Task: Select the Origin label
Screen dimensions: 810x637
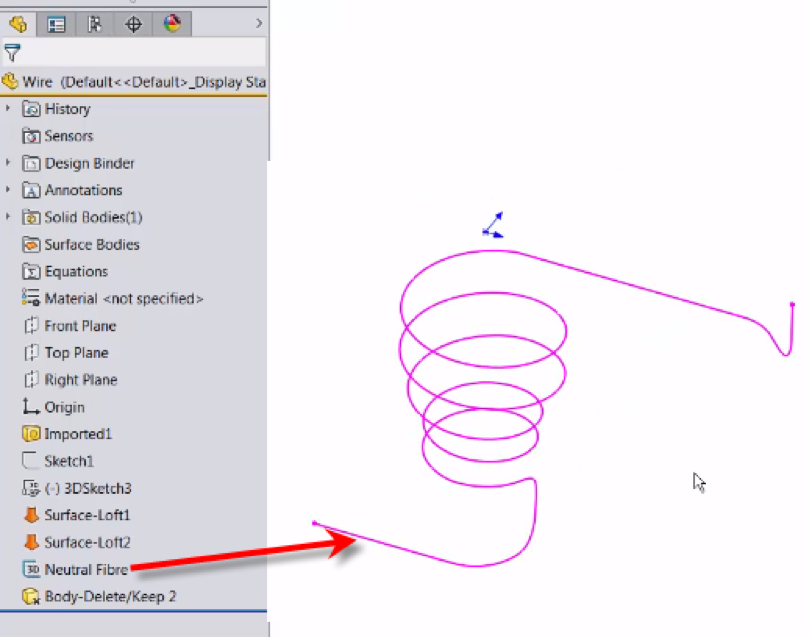Action: (x=64, y=407)
